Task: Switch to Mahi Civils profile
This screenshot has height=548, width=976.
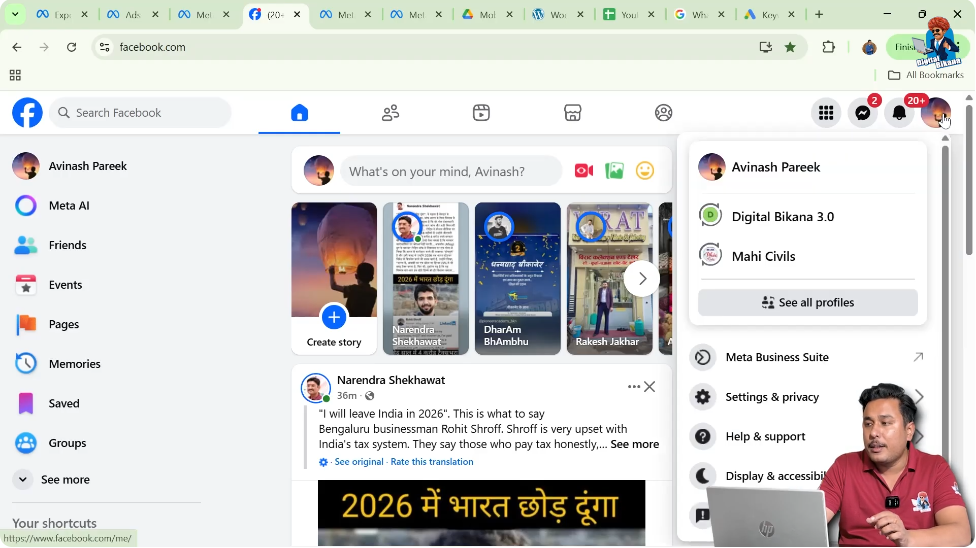Action: coord(807,256)
